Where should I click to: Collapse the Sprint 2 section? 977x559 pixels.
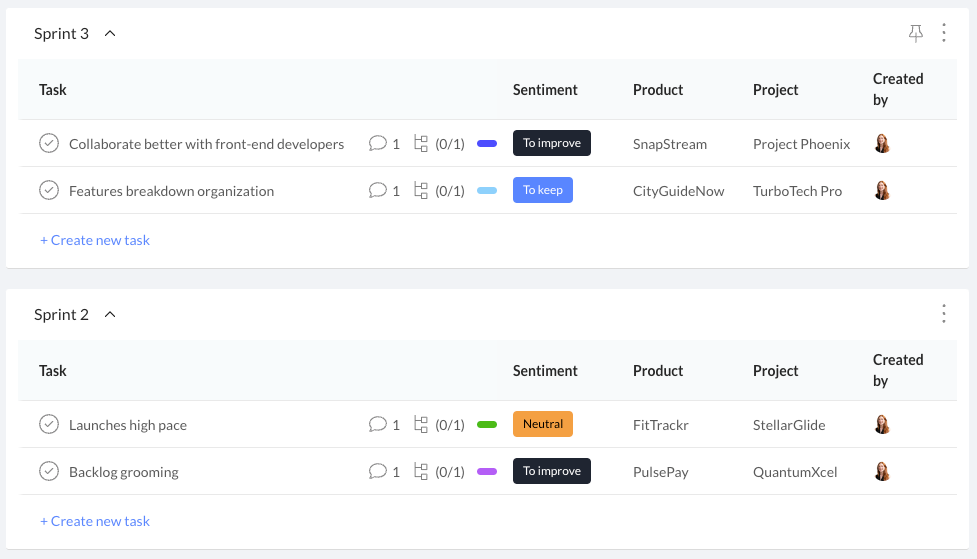tap(110, 314)
